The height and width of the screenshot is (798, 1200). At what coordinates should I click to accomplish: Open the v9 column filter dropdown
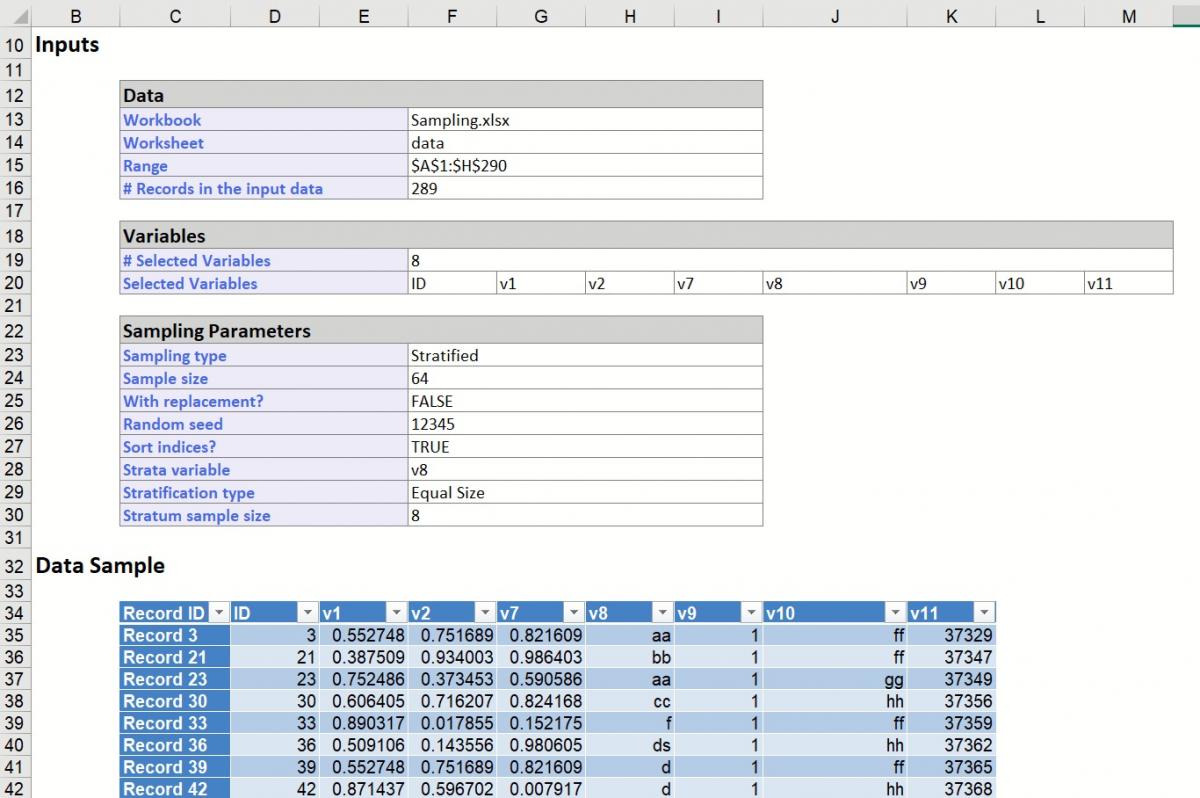click(752, 612)
